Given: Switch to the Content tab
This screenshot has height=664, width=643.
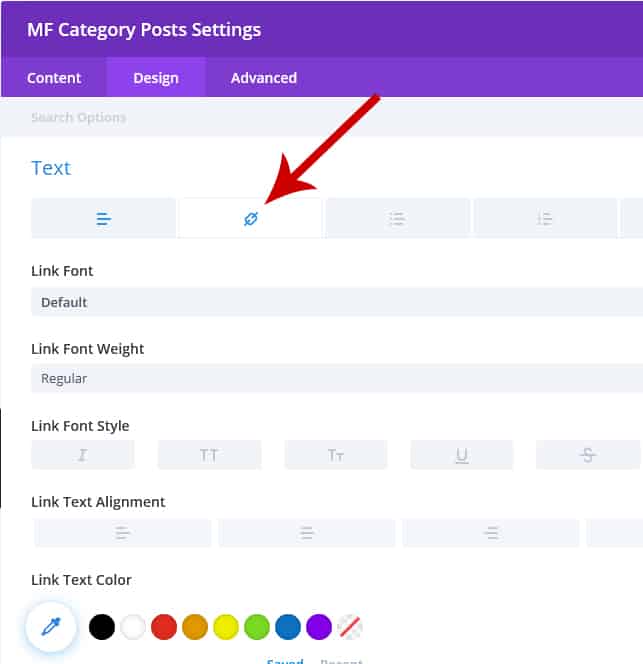Looking at the screenshot, I should (x=54, y=77).
